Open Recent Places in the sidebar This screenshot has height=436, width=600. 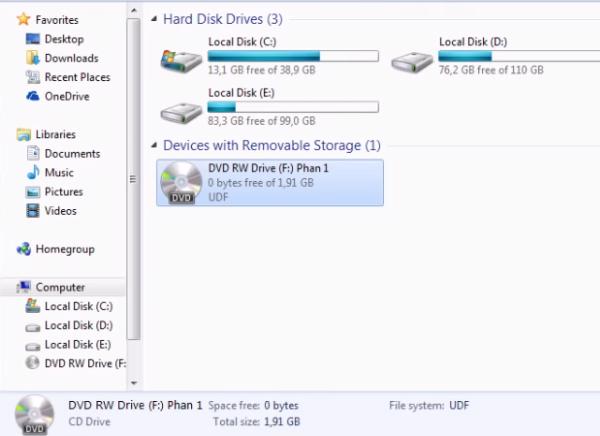(77, 77)
